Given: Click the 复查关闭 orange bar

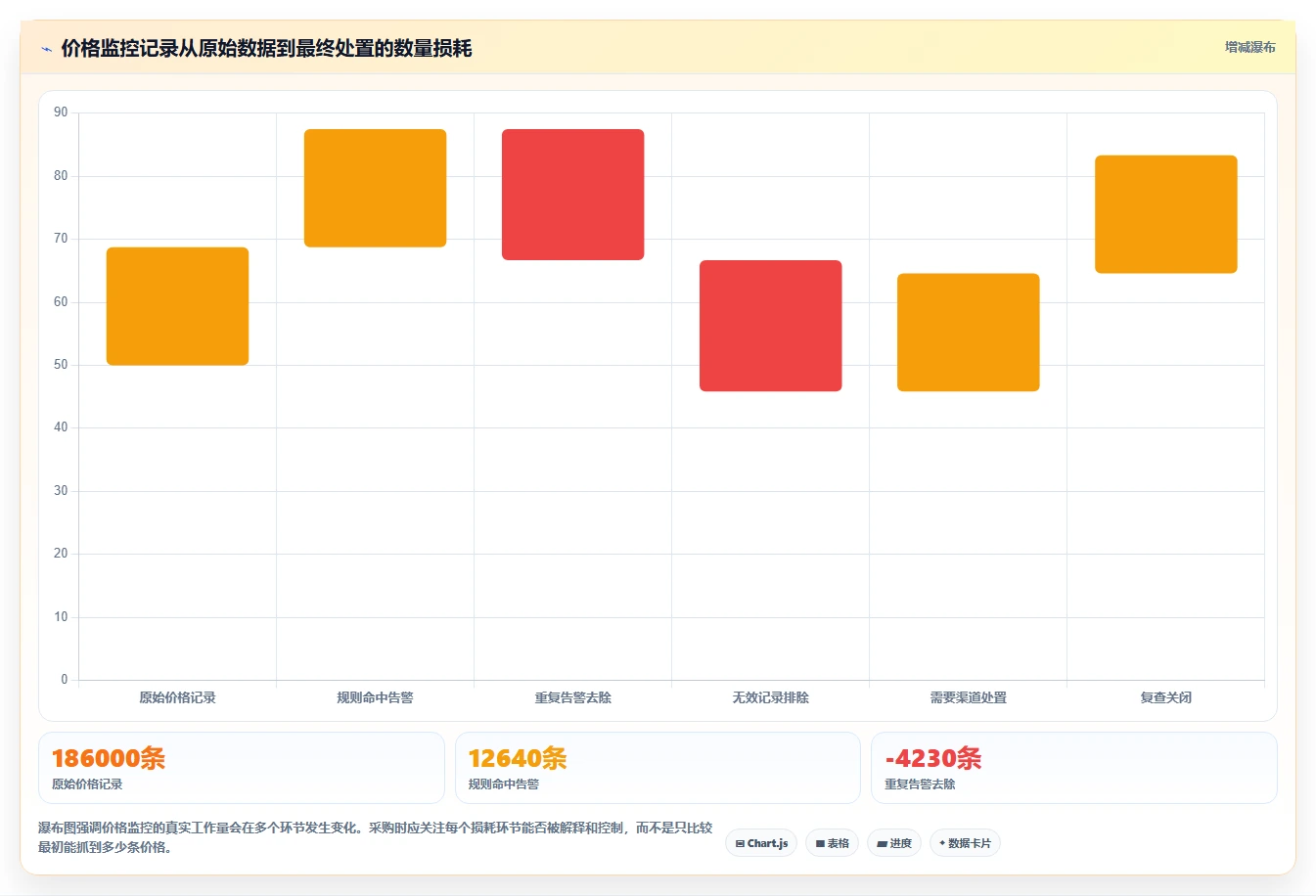Looking at the screenshot, I should [x=1165, y=214].
